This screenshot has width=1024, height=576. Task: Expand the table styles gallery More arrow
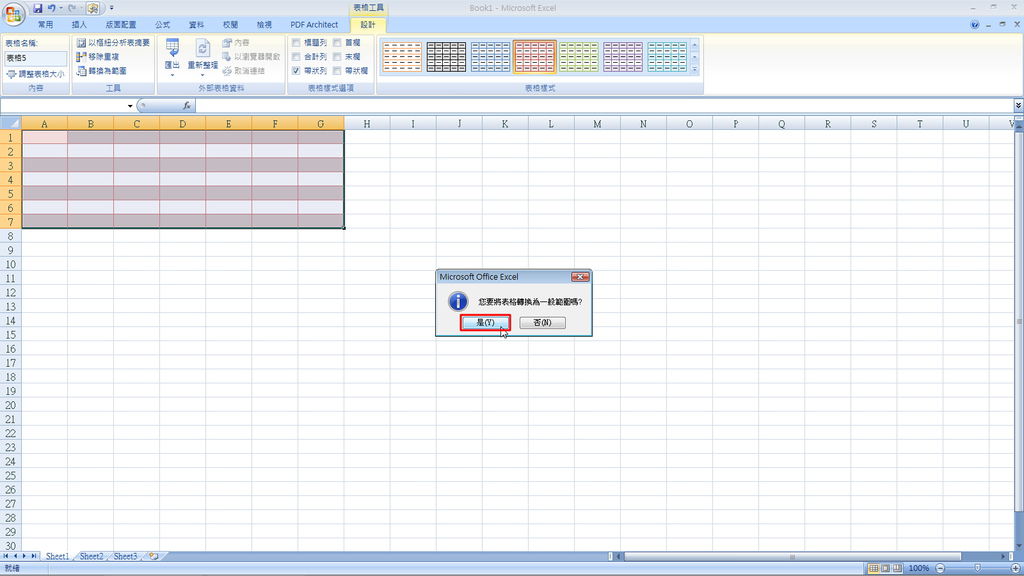click(694, 69)
